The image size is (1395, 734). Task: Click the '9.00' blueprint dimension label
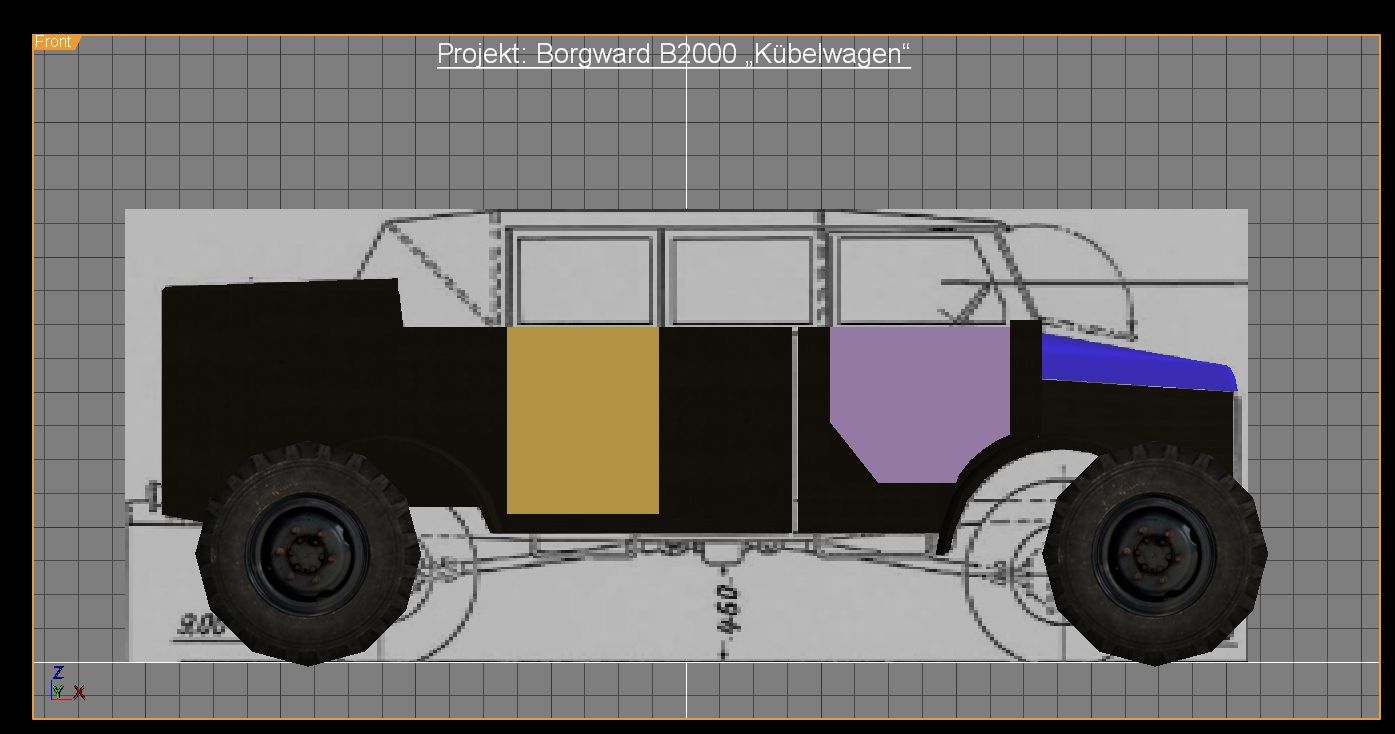[202, 626]
